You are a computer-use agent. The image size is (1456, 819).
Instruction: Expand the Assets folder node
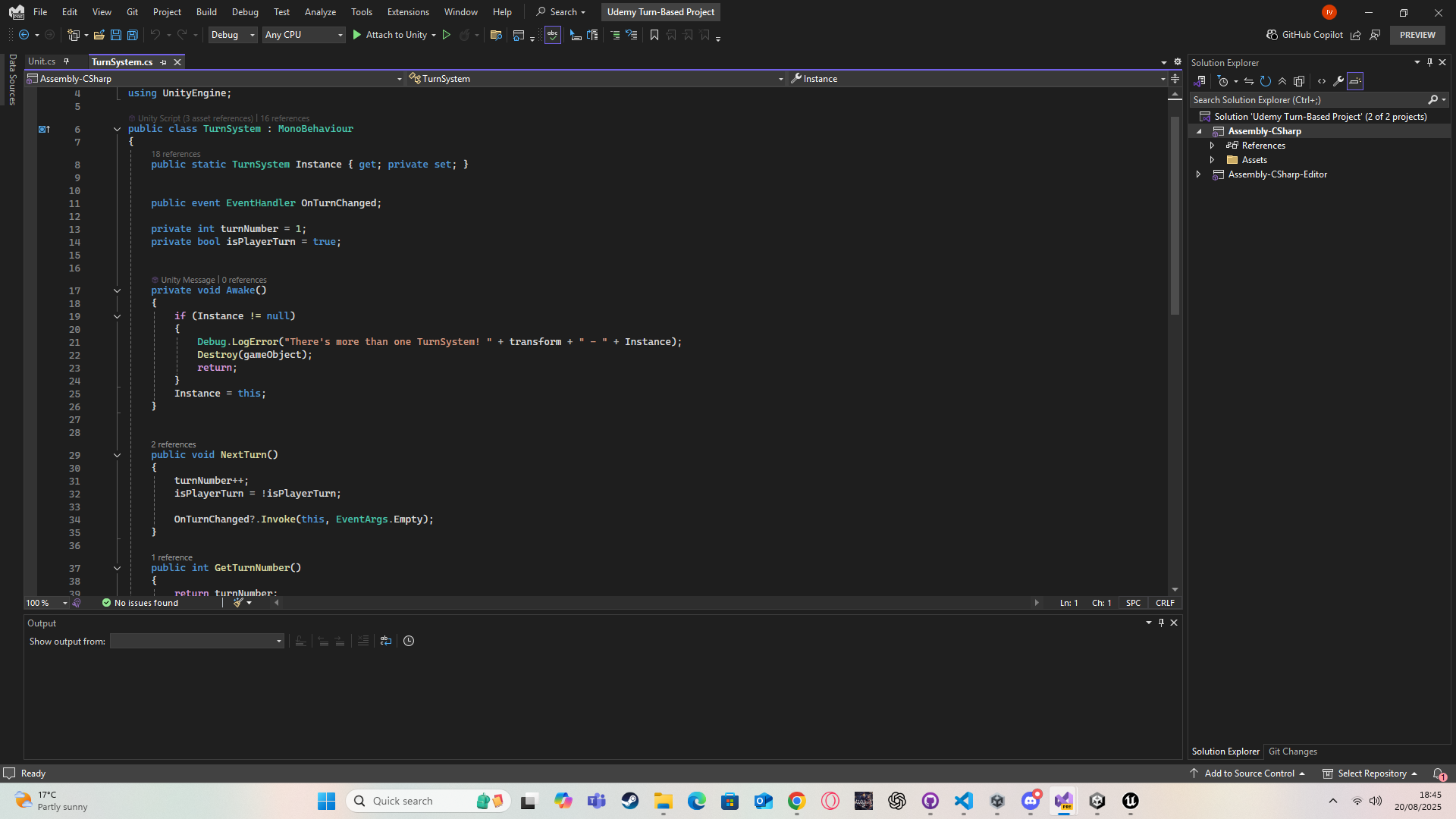tap(1212, 160)
